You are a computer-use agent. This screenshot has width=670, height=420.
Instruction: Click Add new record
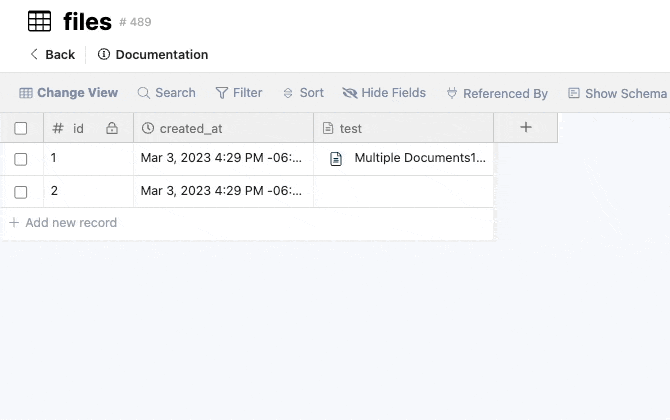tap(63, 223)
